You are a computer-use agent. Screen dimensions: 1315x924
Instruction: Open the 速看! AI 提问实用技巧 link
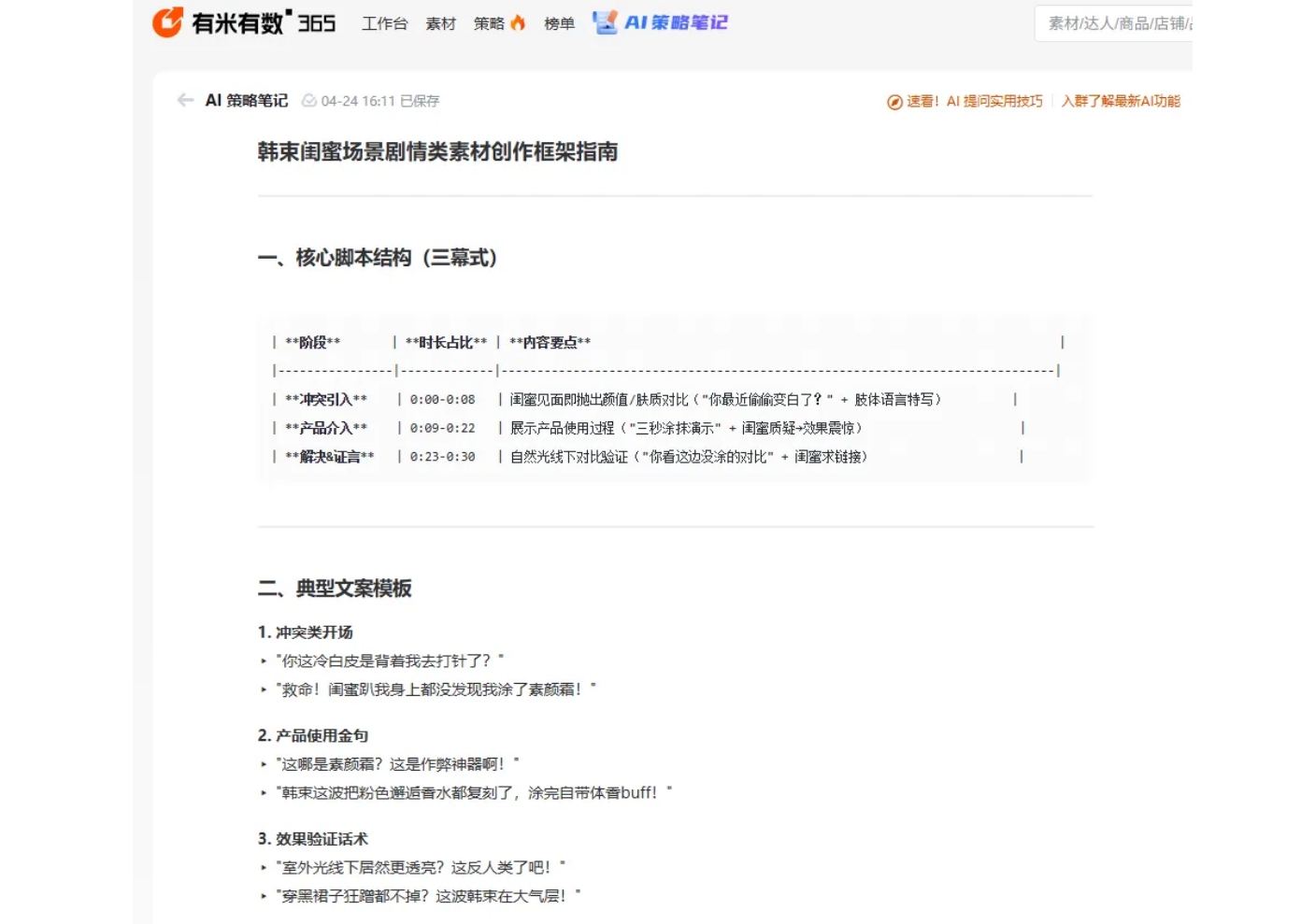[x=975, y=101]
